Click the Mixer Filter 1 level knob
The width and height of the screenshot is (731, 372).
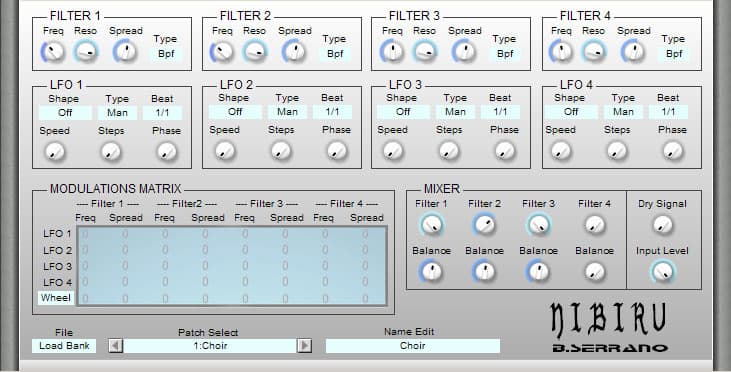click(431, 225)
